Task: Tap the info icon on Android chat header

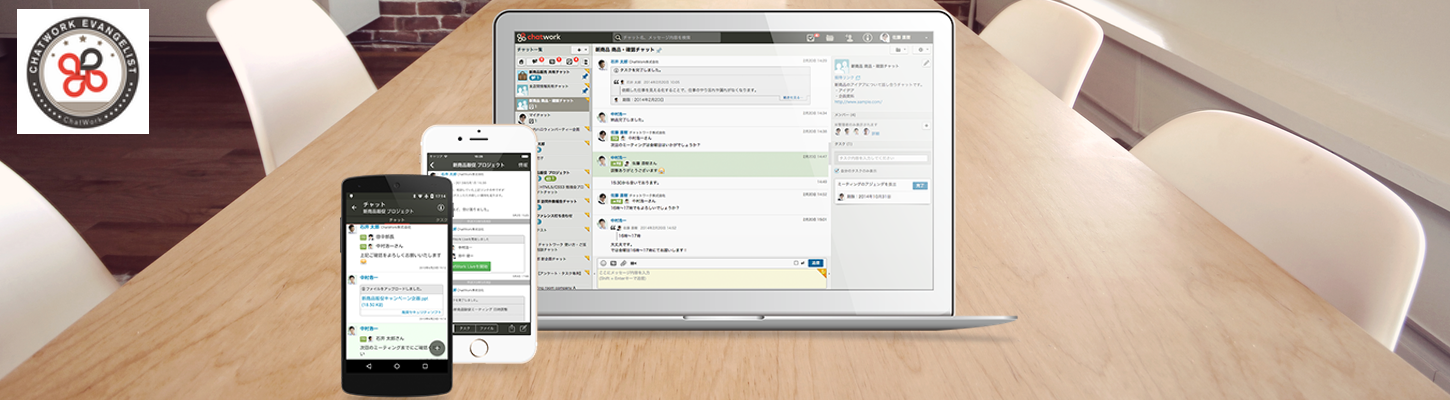Action: point(441,208)
